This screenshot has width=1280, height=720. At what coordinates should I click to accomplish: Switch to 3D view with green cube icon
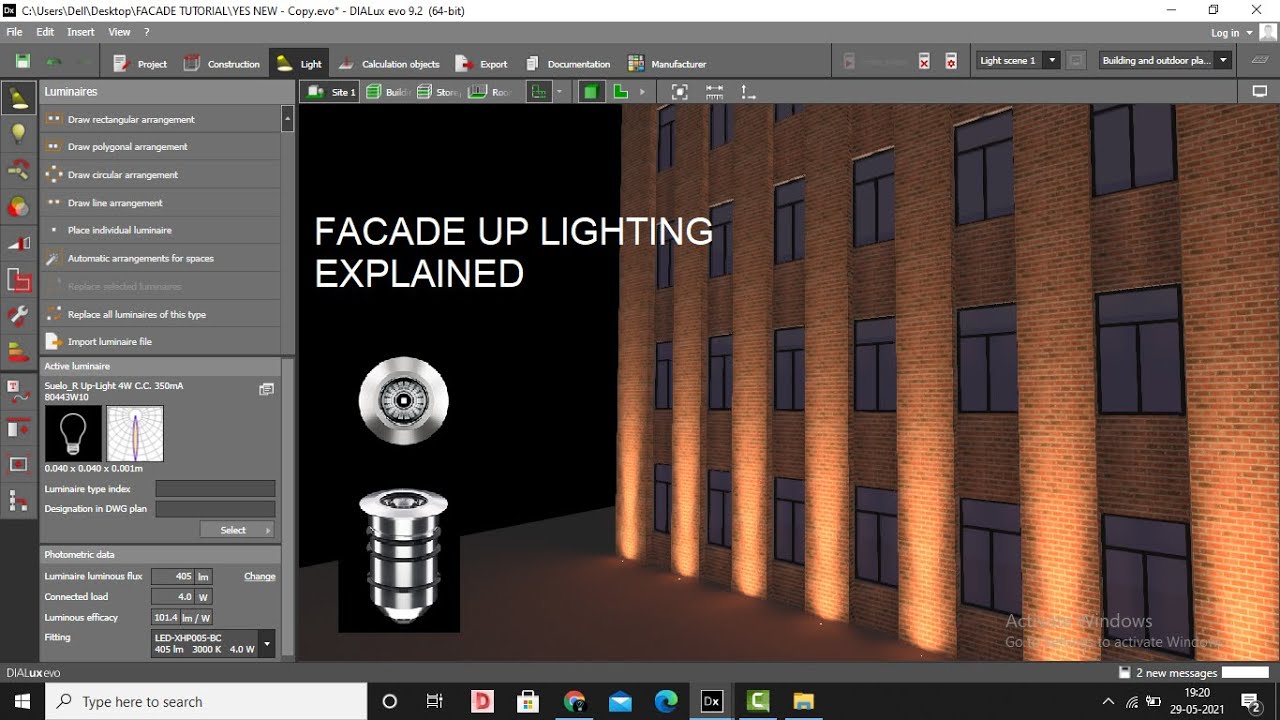coord(590,92)
